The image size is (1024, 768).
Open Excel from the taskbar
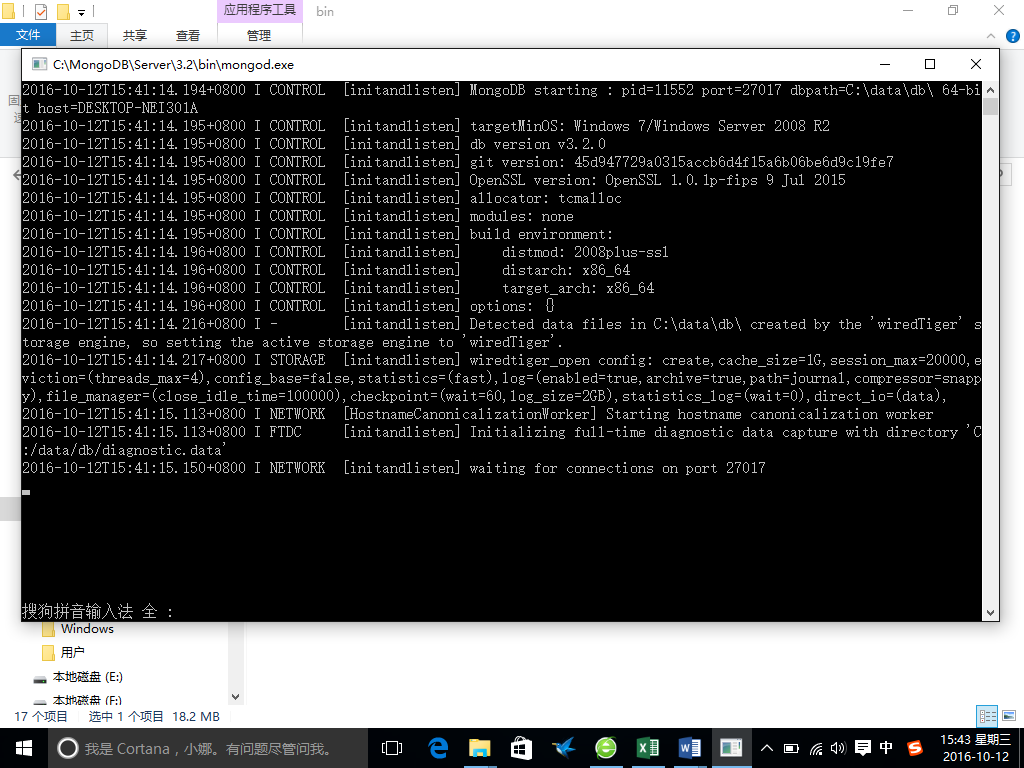click(647, 748)
